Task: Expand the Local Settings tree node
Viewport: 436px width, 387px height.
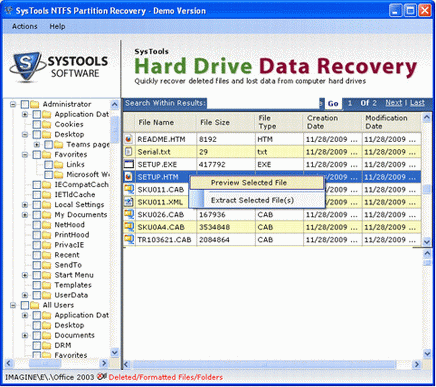Action: coord(25,205)
